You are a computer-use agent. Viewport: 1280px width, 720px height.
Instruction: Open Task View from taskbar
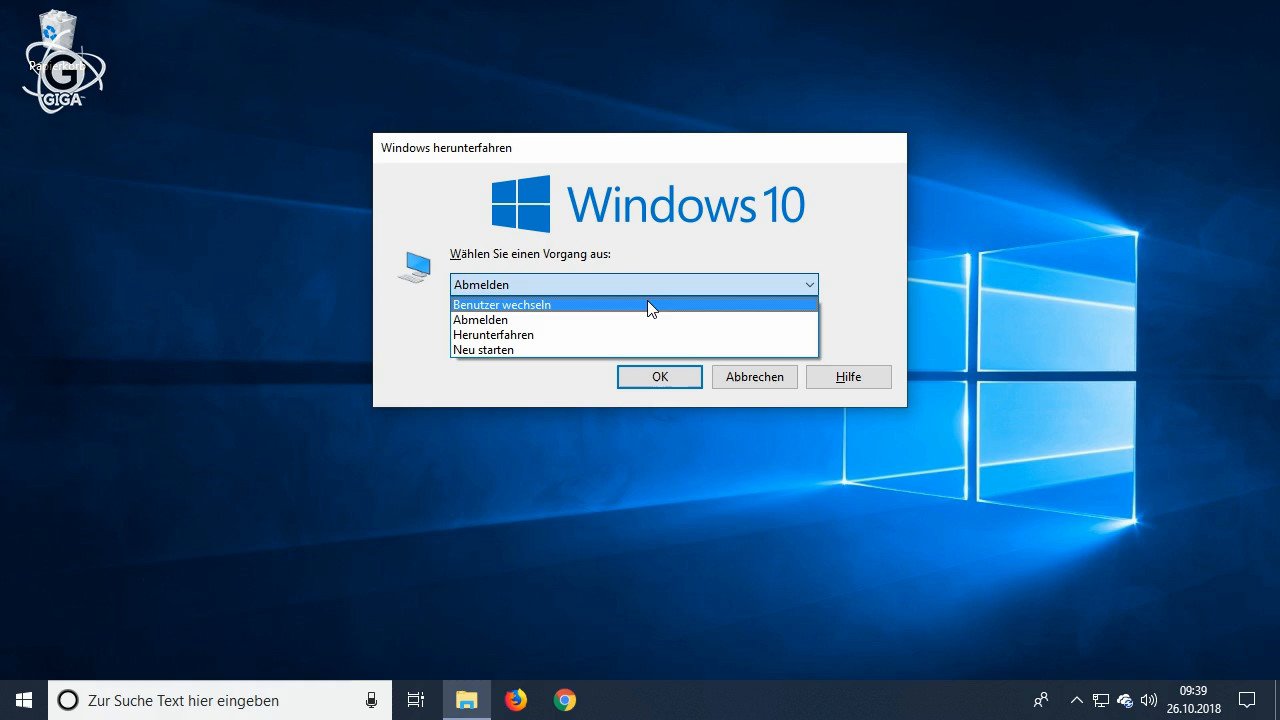(x=416, y=700)
